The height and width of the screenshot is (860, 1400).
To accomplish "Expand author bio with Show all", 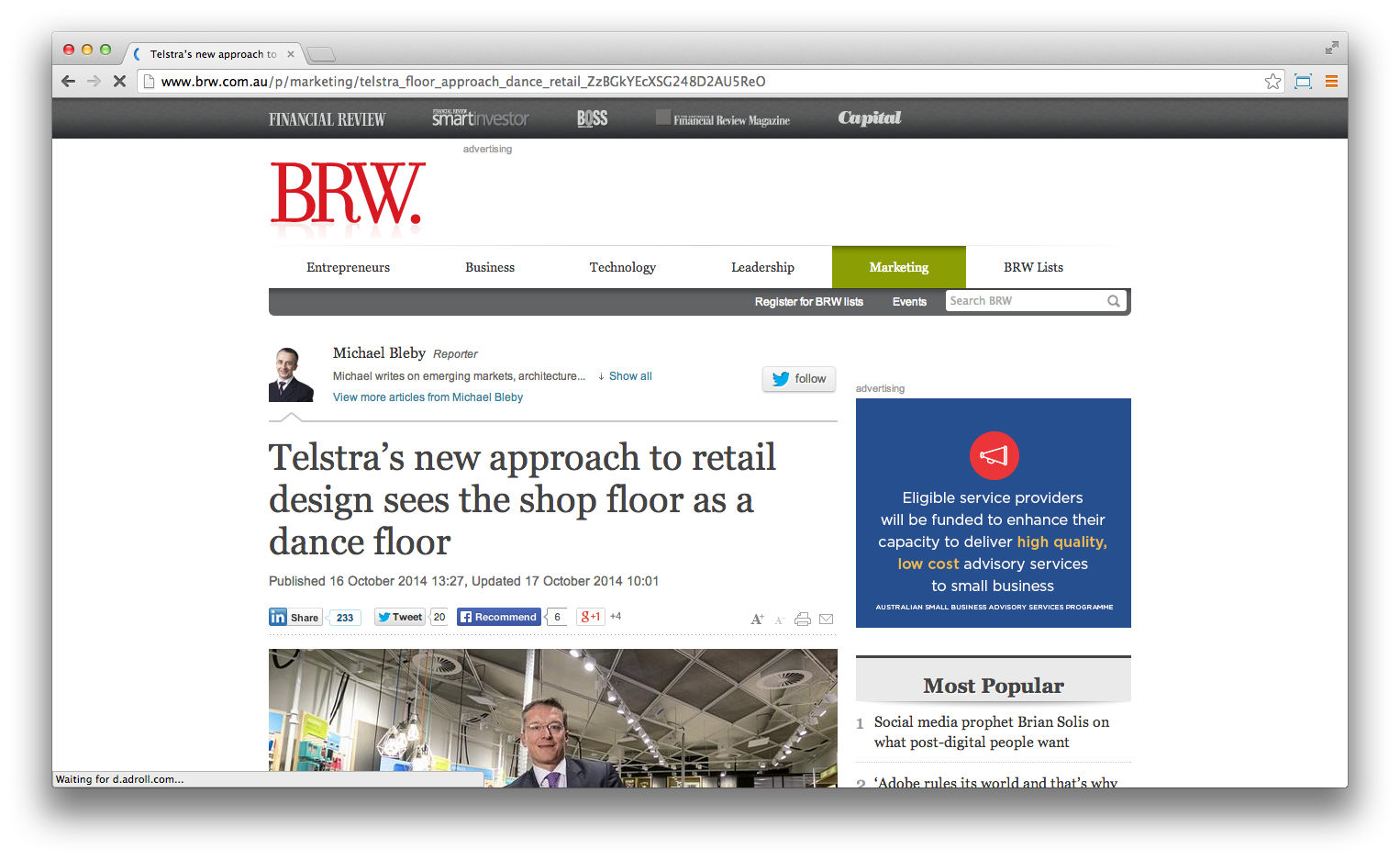I will click(629, 376).
